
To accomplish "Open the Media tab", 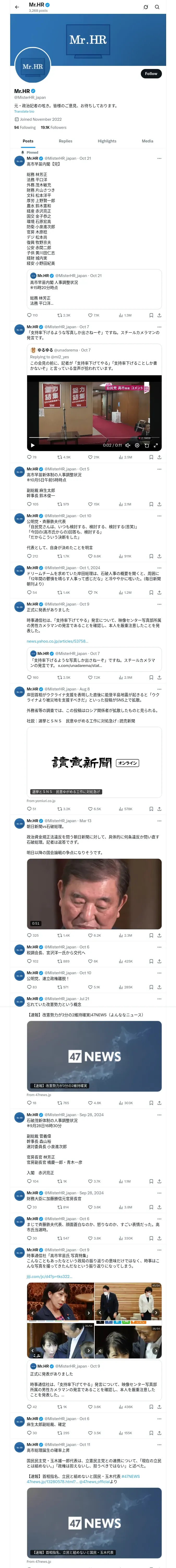I will [148, 141].
